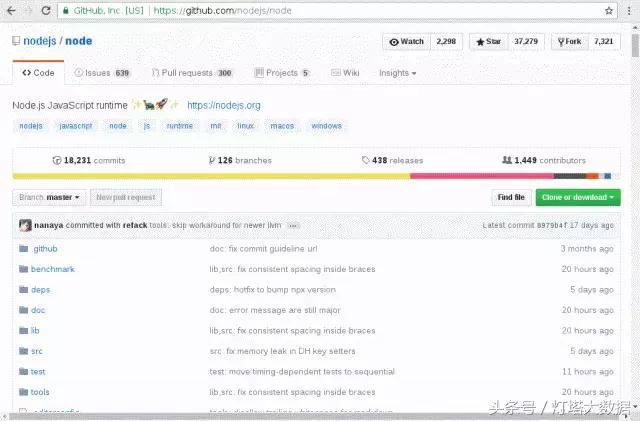Select the windows topic tag
This screenshot has width=640, height=421.
(327, 126)
